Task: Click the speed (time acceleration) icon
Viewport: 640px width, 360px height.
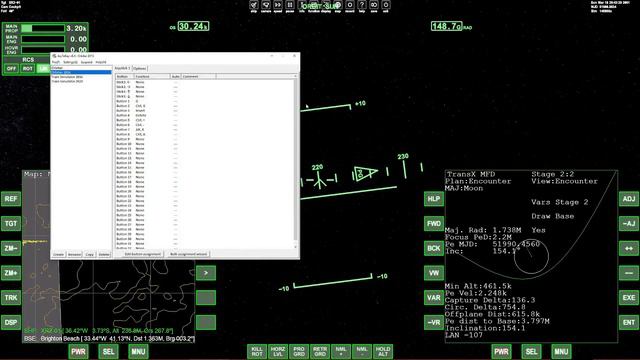Action: pyautogui.click(x=278, y=5)
